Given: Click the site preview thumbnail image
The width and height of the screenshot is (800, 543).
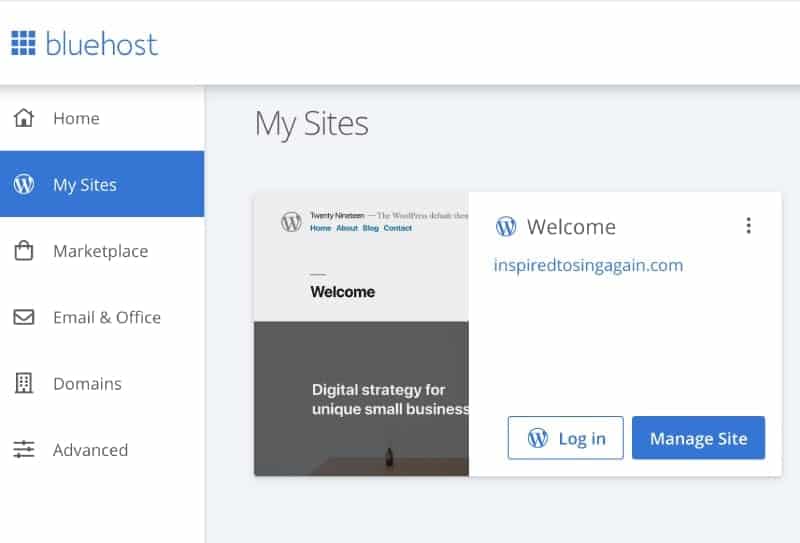Looking at the screenshot, I should tap(361, 334).
